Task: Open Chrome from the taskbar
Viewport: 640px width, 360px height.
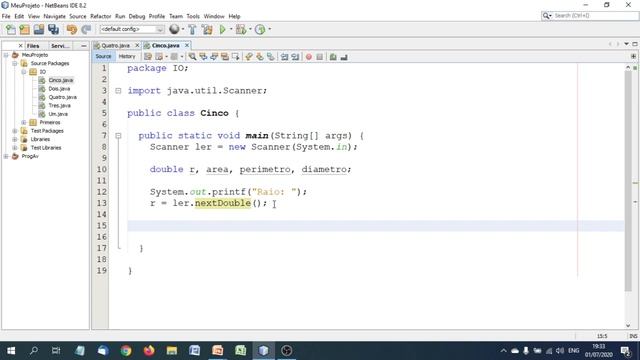Action: (x=126, y=351)
